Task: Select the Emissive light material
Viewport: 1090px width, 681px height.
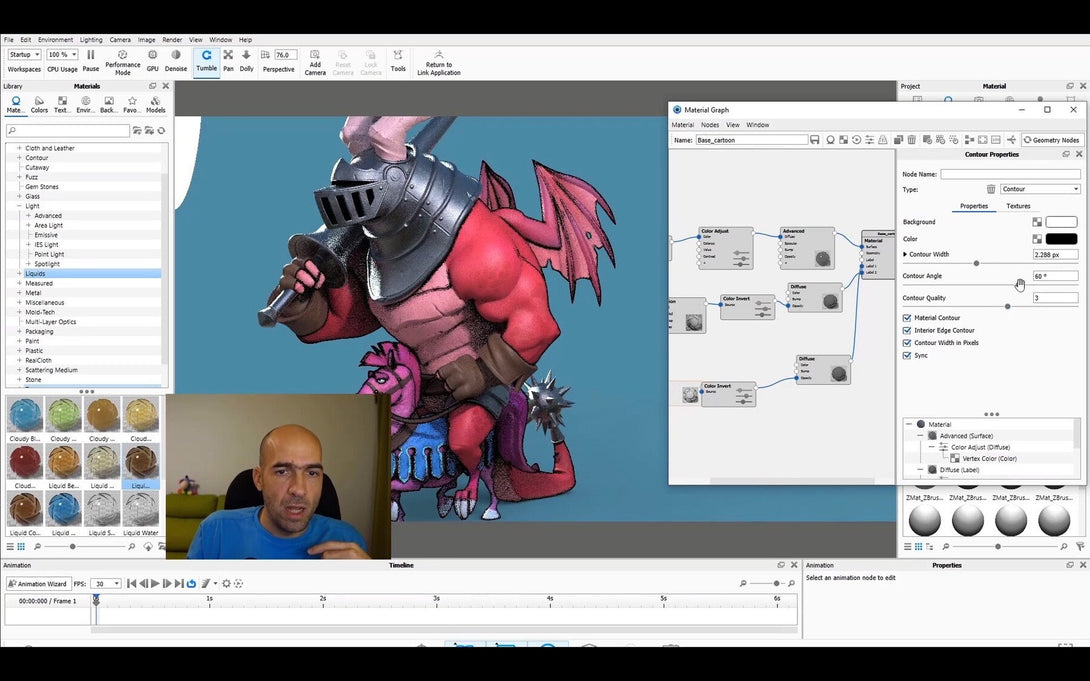Action: click(46, 235)
